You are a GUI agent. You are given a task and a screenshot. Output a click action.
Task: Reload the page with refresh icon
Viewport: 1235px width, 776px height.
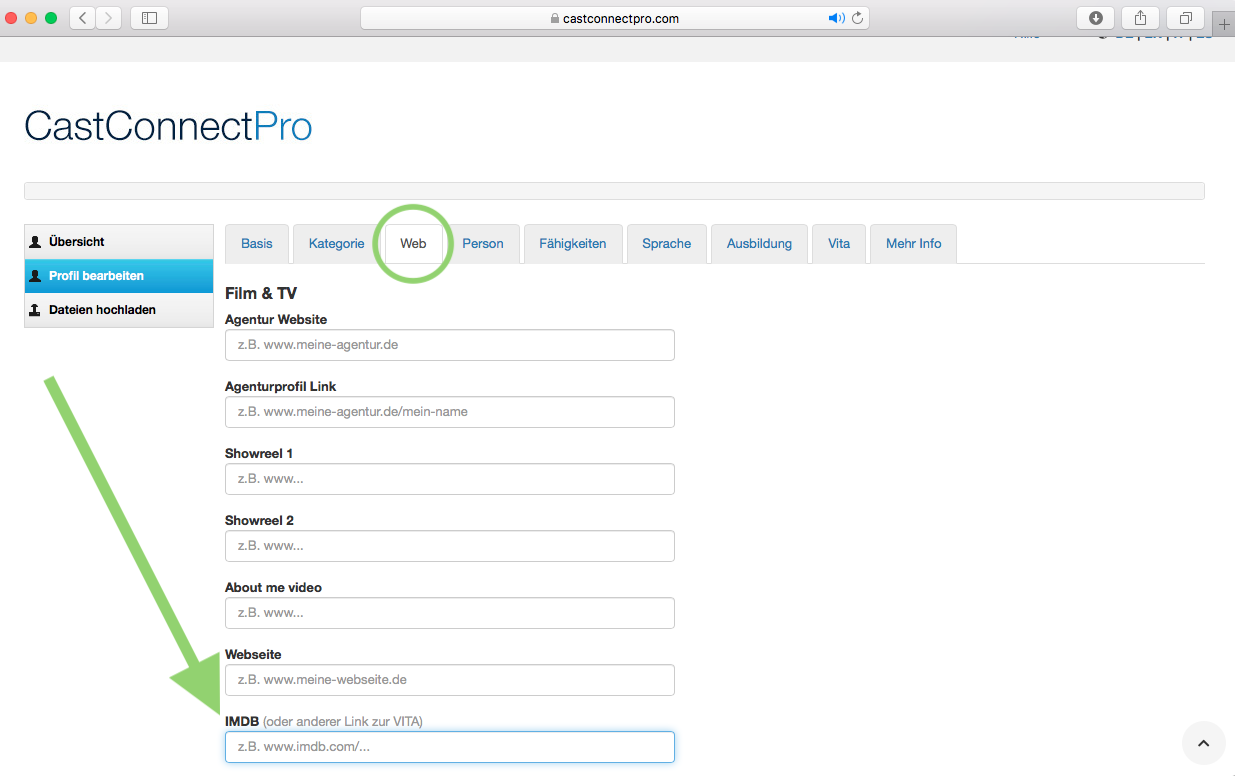tap(857, 18)
